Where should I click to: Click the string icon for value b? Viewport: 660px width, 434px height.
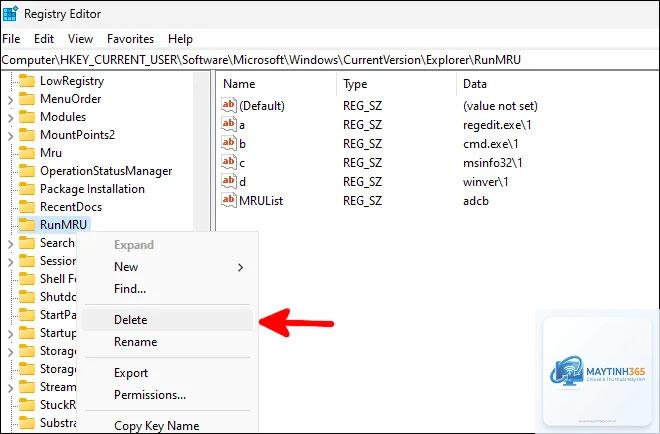tap(229, 143)
